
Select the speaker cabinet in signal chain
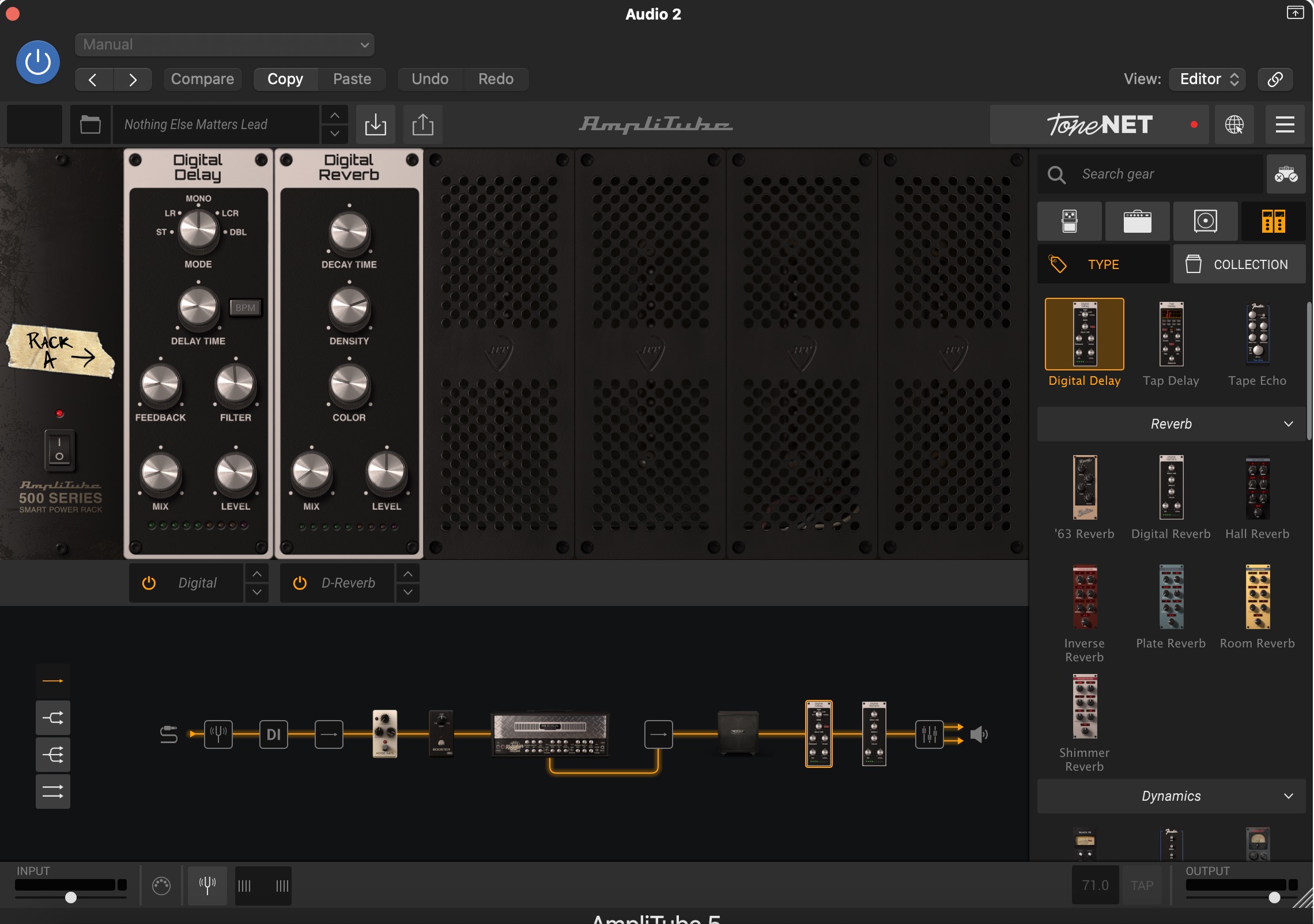tap(738, 734)
